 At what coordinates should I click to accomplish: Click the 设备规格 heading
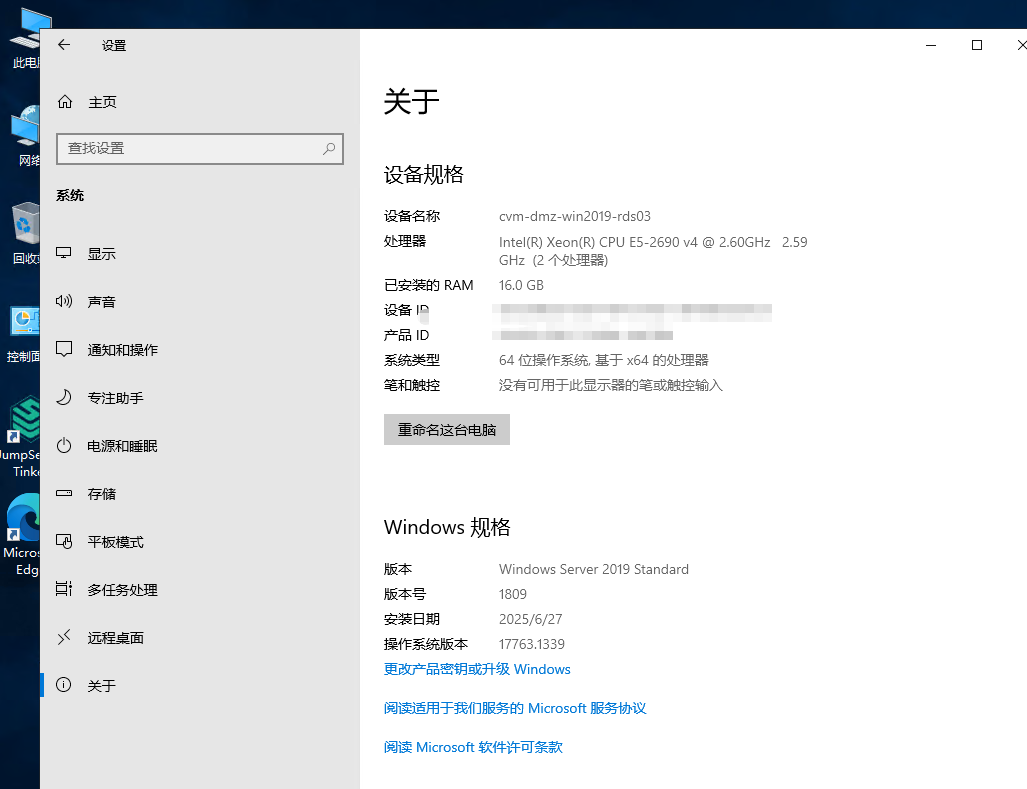click(423, 174)
